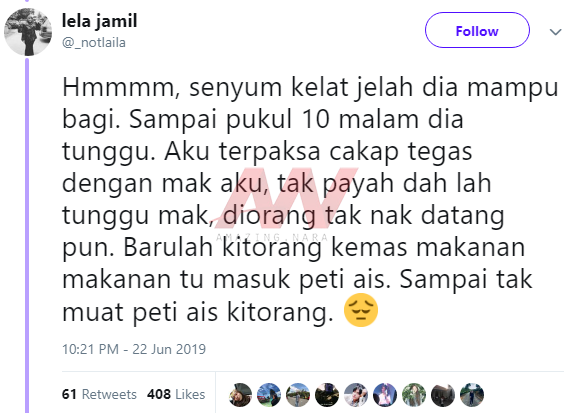Click the first liker avatar
The image size is (568, 413).
point(240,395)
